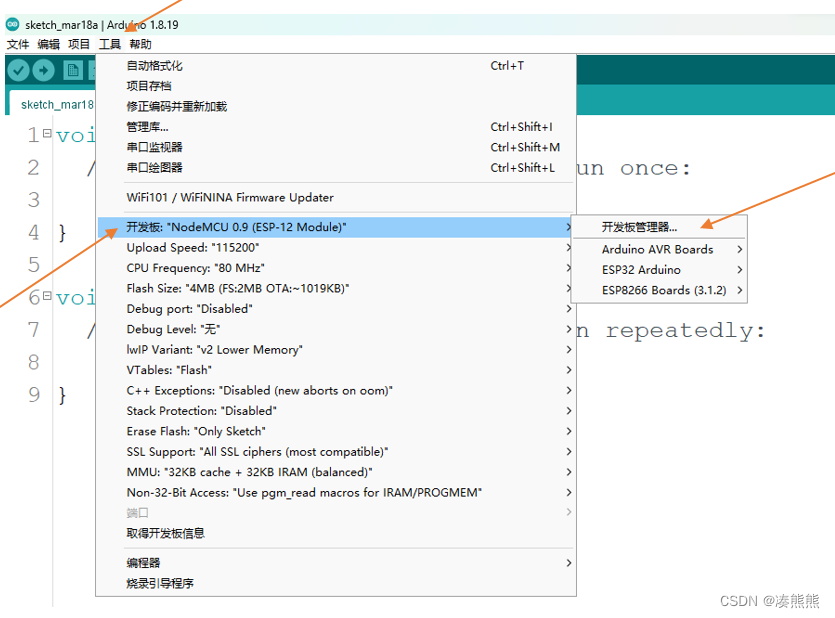The width and height of the screenshot is (835, 618).
Task: Choose 项目存档 menu entry
Action: [337, 86]
